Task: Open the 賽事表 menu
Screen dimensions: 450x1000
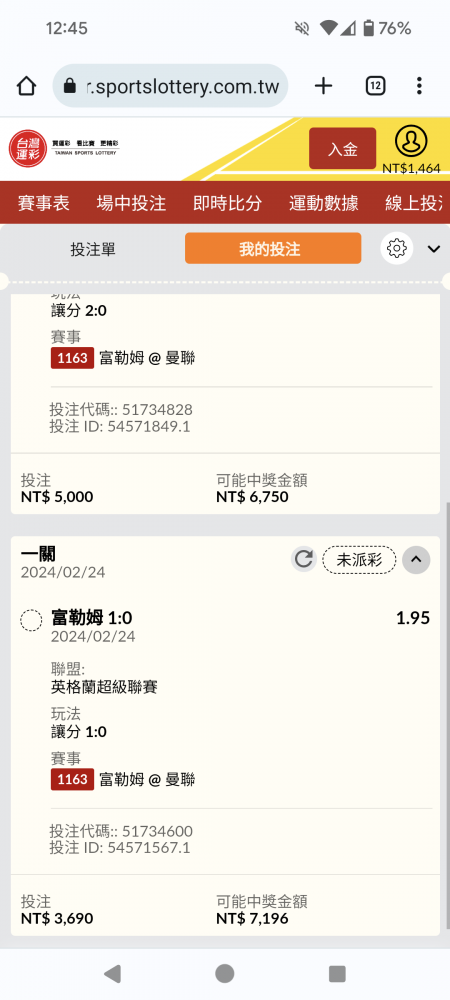Action: click(44, 203)
